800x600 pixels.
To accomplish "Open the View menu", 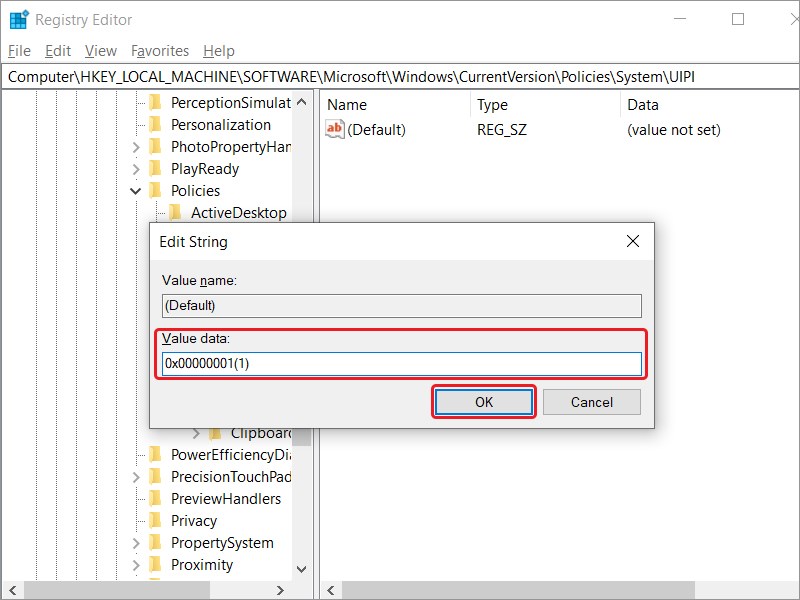I will point(101,51).
